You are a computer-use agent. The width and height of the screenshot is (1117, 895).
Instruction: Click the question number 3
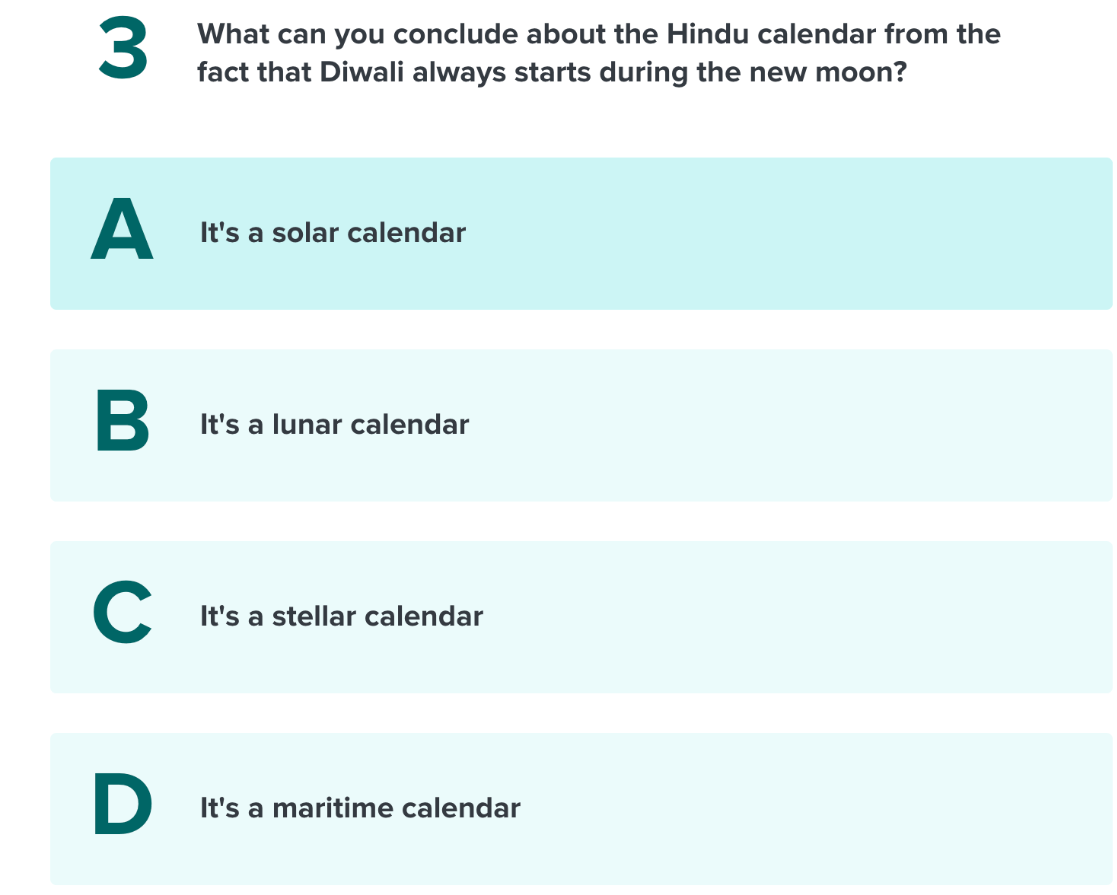click(123, 48)
